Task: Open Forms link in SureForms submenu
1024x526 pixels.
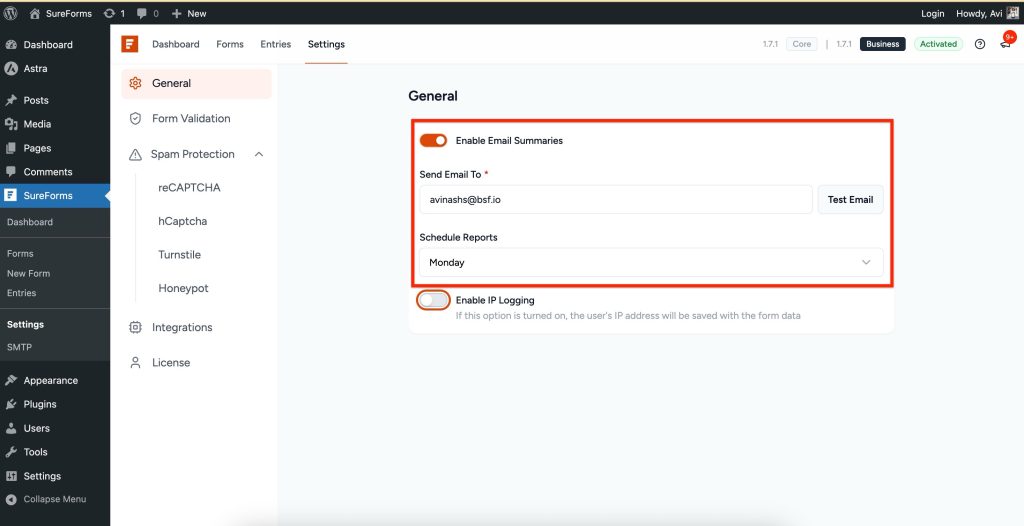Action: click(20, 254)
